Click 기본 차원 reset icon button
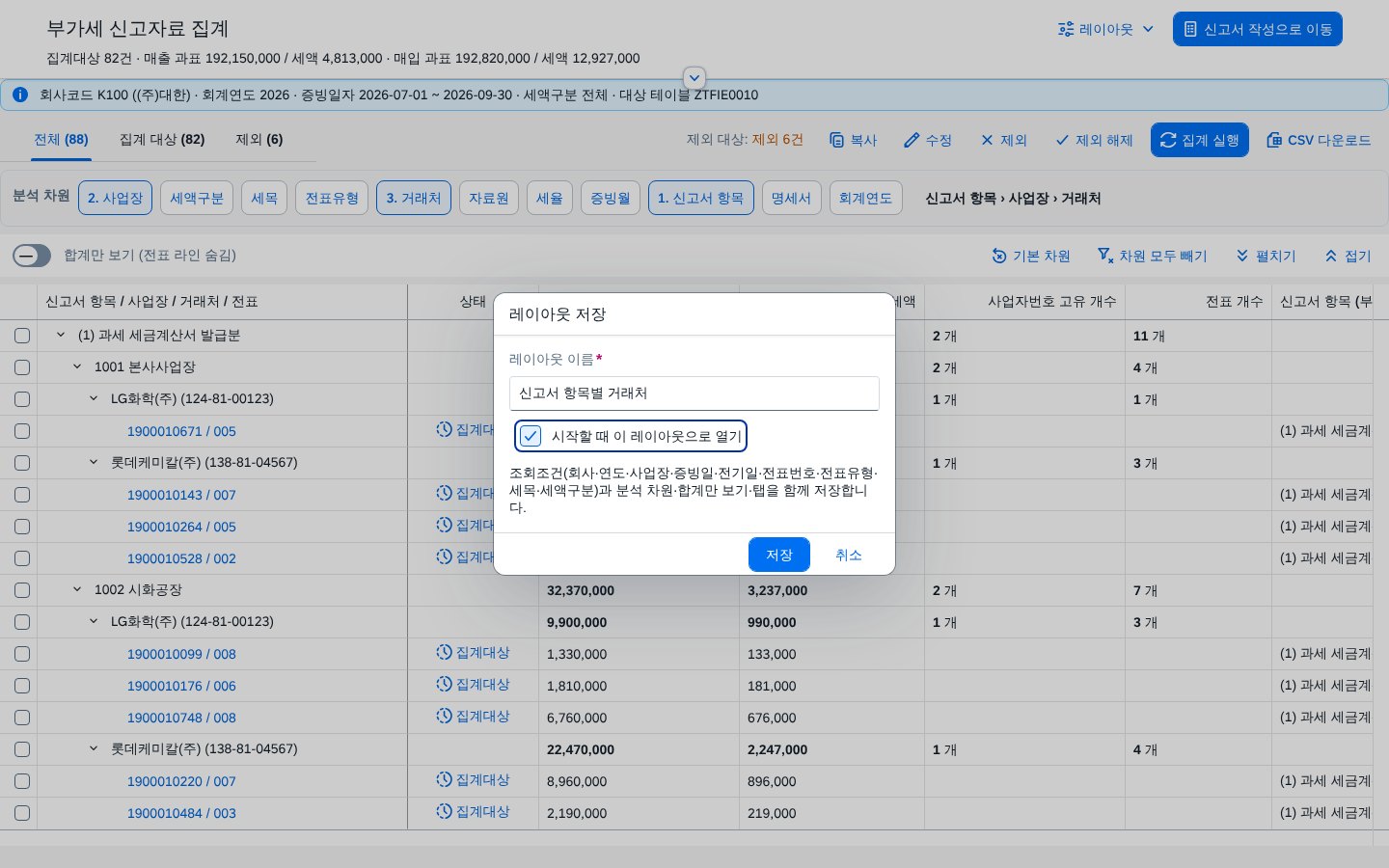Screen dimensions: 1389x868 coord(1031,256)
